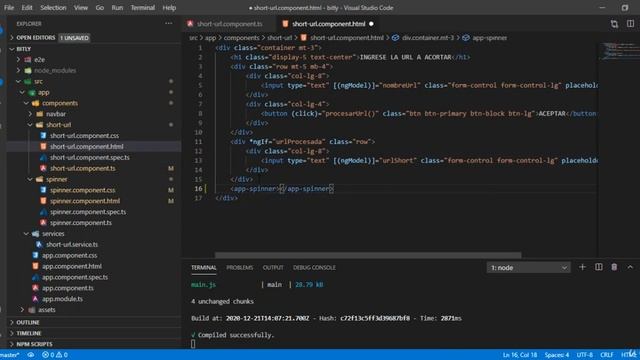The image size is (640, 360).
Task: Switch to short-url.component.ts editor tab
Action: point(229,24)
